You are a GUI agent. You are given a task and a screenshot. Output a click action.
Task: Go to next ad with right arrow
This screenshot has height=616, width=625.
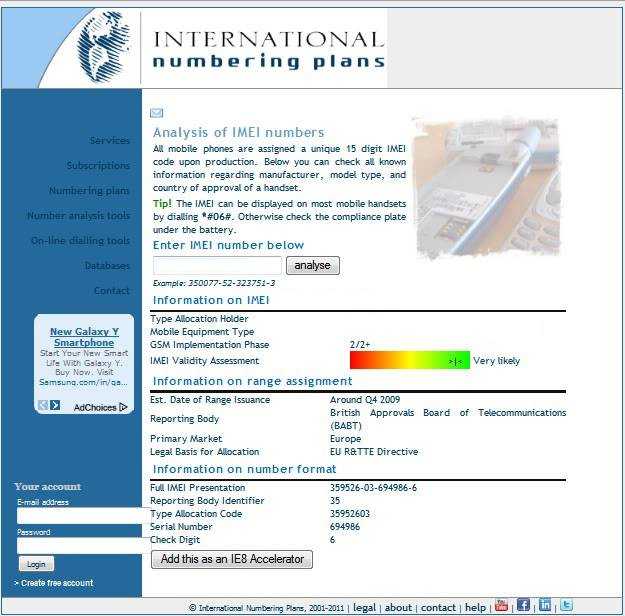point(55,405)
